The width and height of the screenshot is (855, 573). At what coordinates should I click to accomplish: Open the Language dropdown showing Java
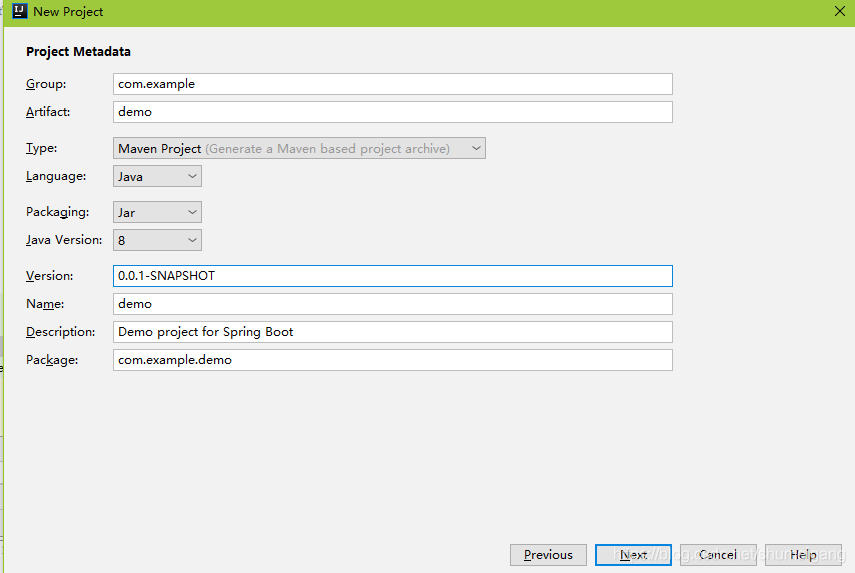(x=157, y=176)
